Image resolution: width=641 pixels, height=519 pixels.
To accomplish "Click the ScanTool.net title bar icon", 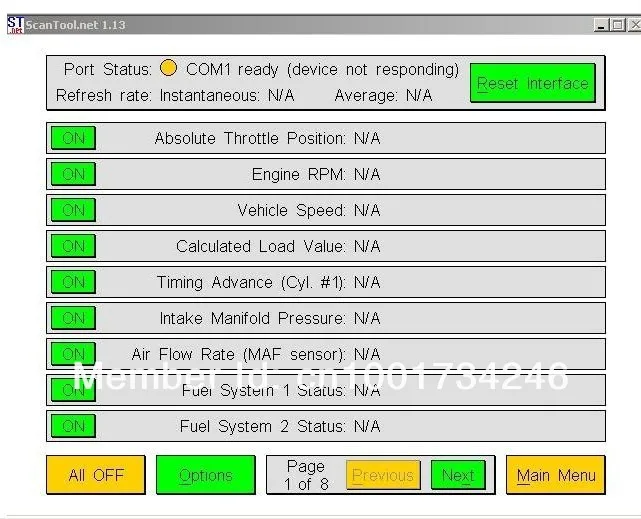I will click(16, 25).
